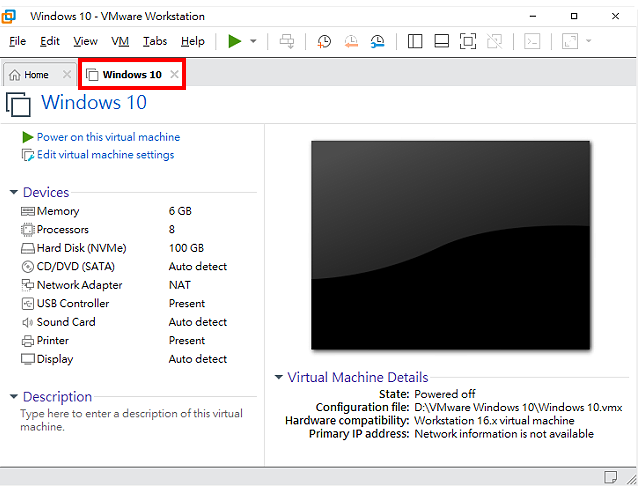This screenshot has height=488, width=642.
Task: Click the Network Adapter icon
Action: [x=27, y=285]
